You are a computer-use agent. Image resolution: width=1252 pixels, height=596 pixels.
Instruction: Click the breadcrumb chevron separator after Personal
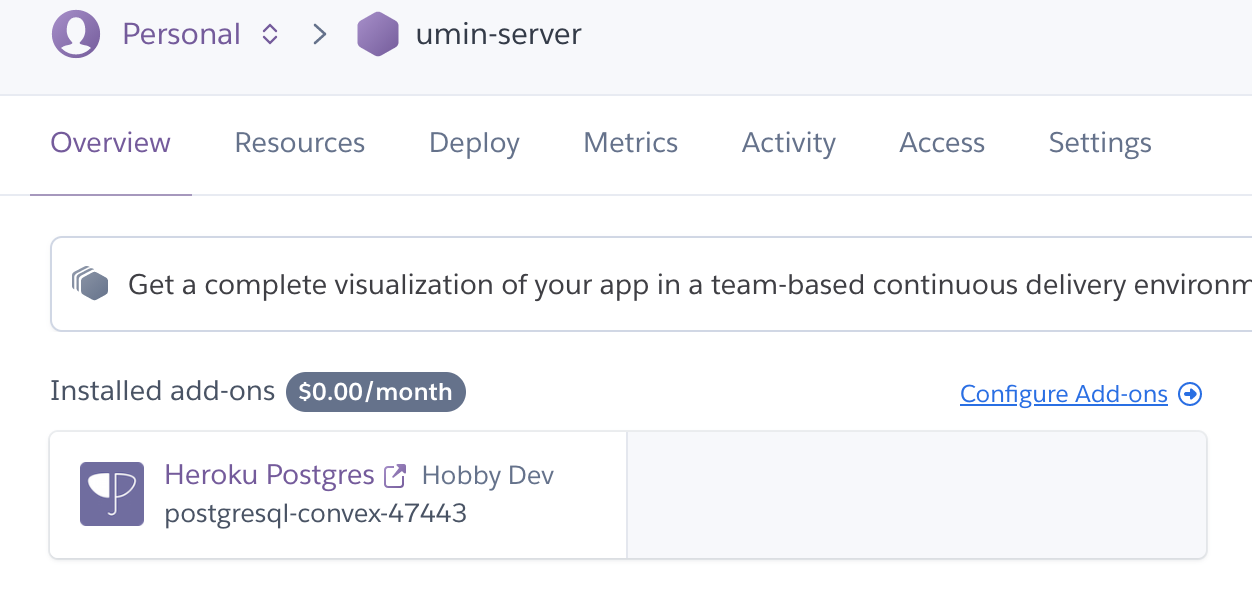(319, 35)
